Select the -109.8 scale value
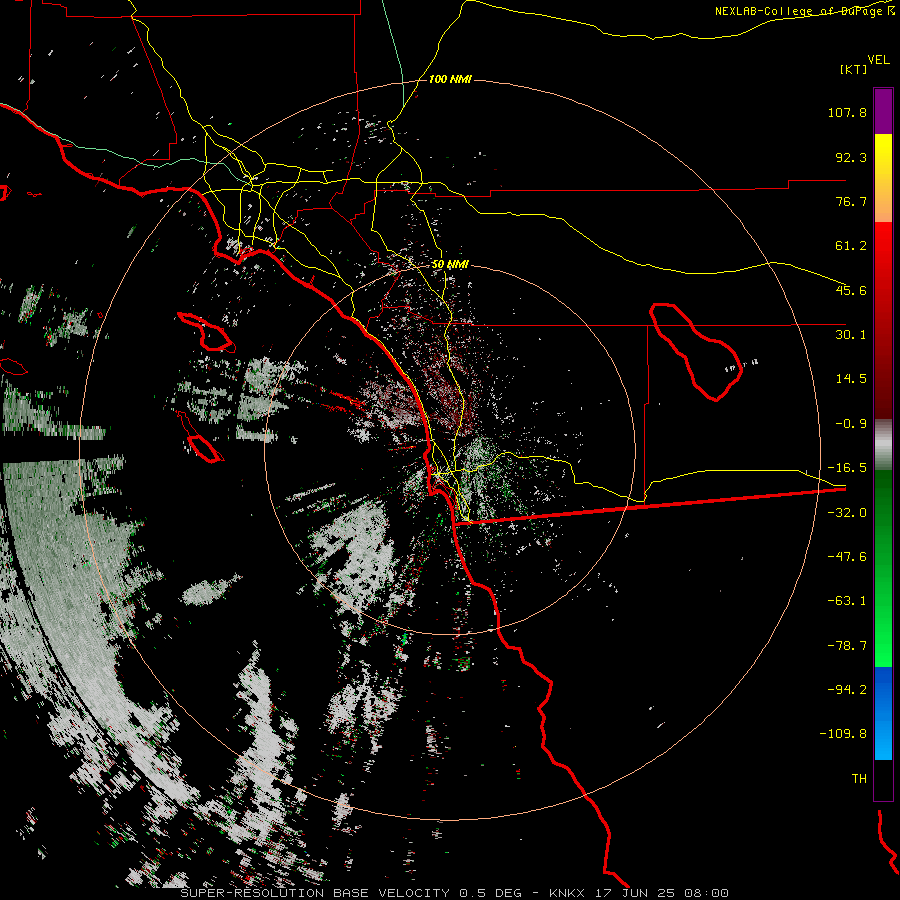This screenshot has height=900, width=900. (x=843, y=734)
